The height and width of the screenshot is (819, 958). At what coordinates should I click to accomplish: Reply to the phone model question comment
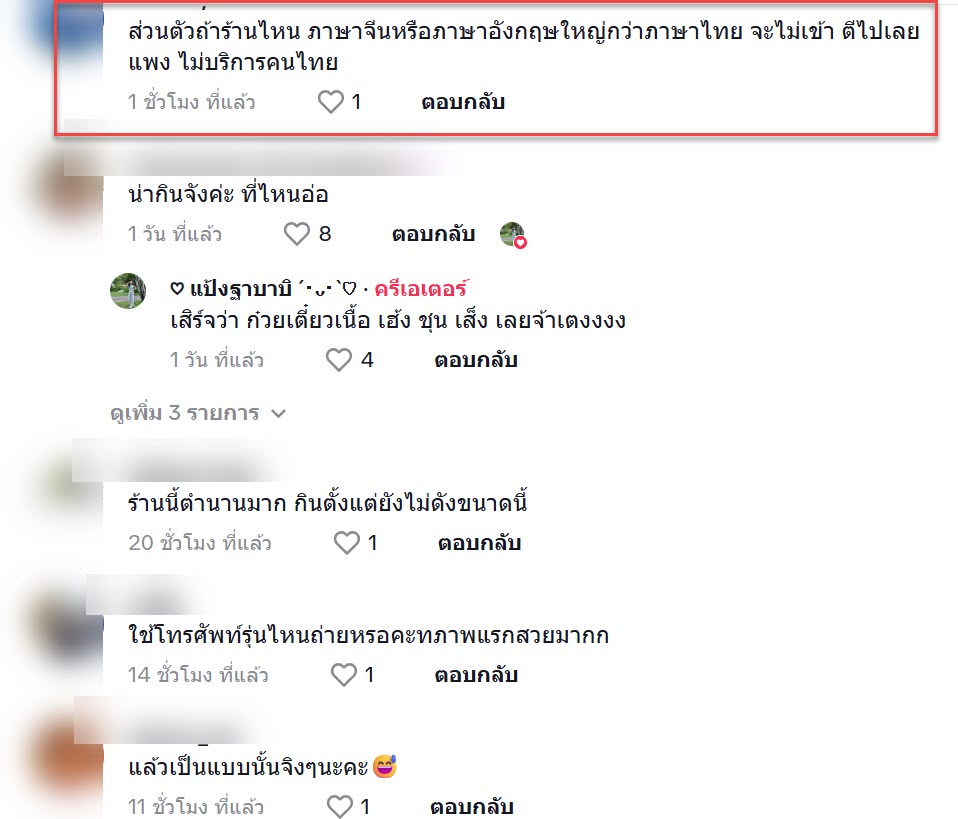pyautogui.click(x=477, y=675)
